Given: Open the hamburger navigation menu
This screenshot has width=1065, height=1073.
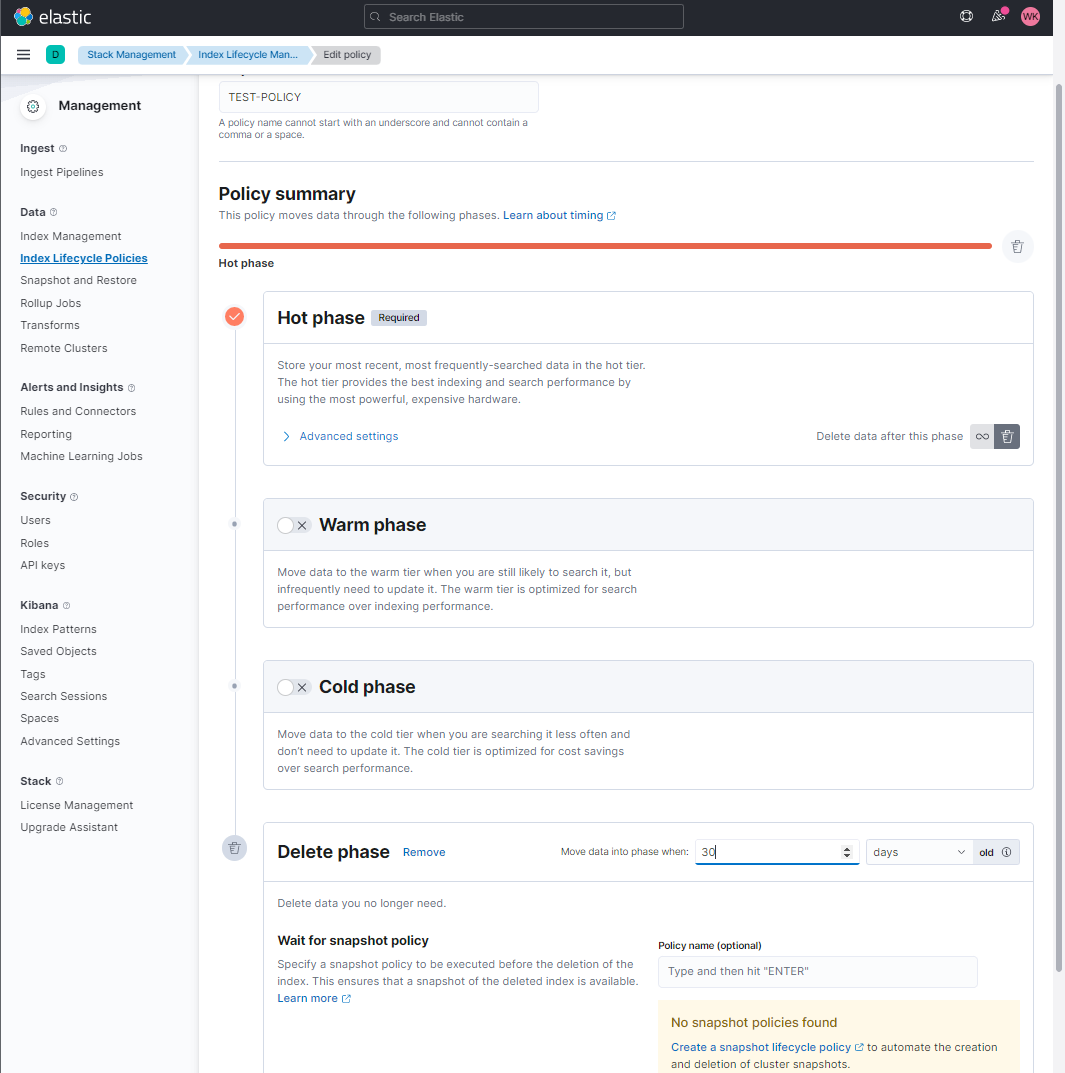Looking at the screenshot, I should coord(24,55).
